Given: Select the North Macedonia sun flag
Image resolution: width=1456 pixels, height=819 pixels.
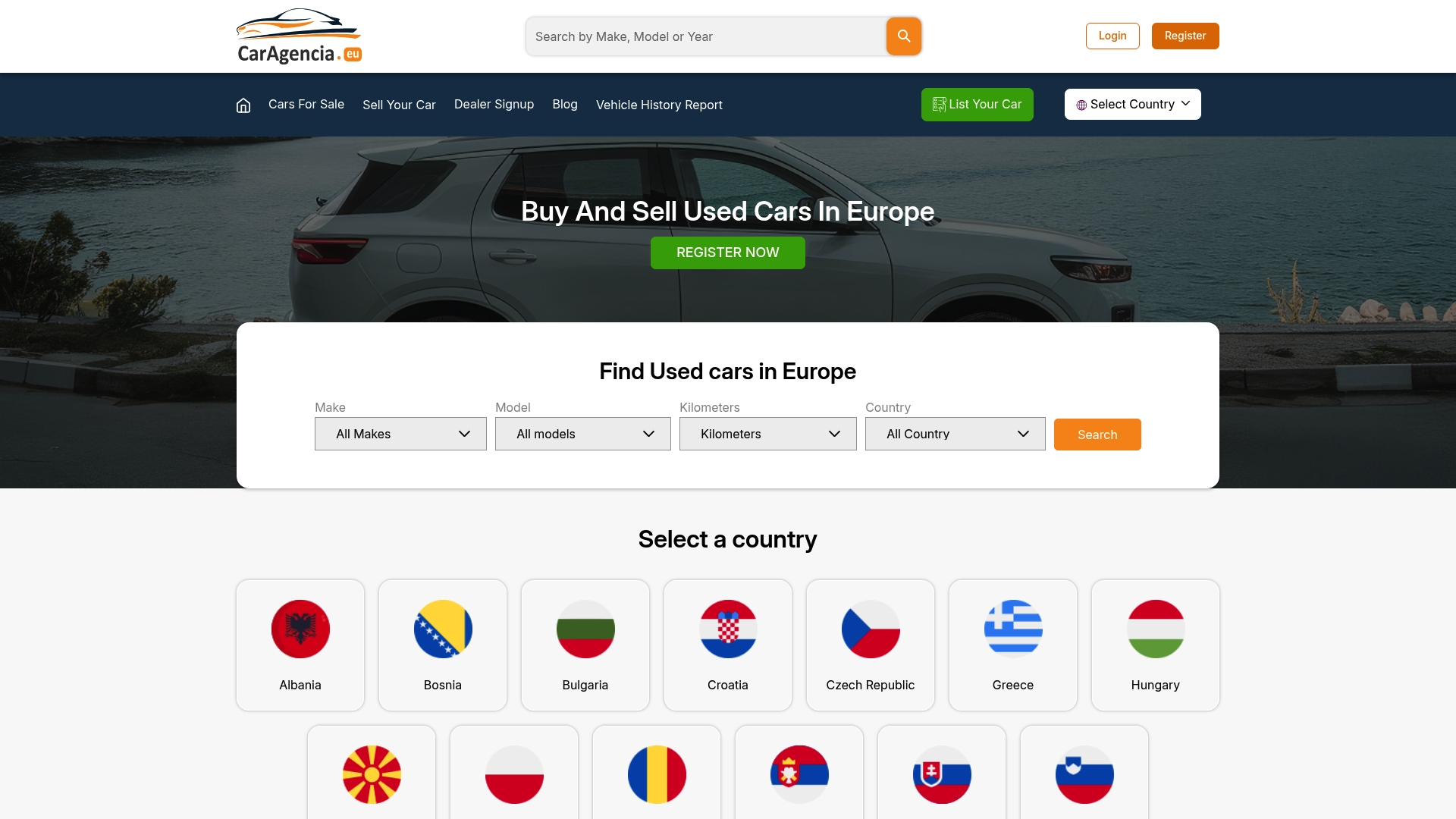Looking at the screenshot, I should coord(372,774).
